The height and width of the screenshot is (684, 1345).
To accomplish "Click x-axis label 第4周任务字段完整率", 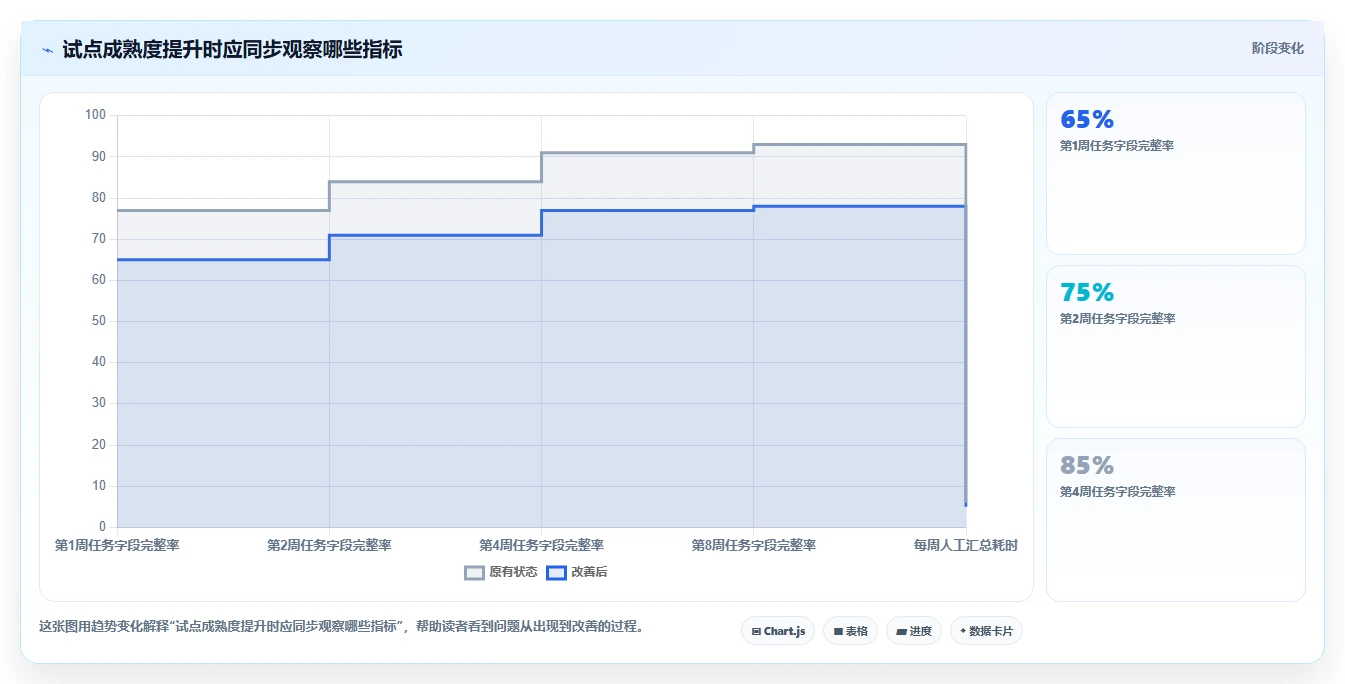I will (541, 545).
